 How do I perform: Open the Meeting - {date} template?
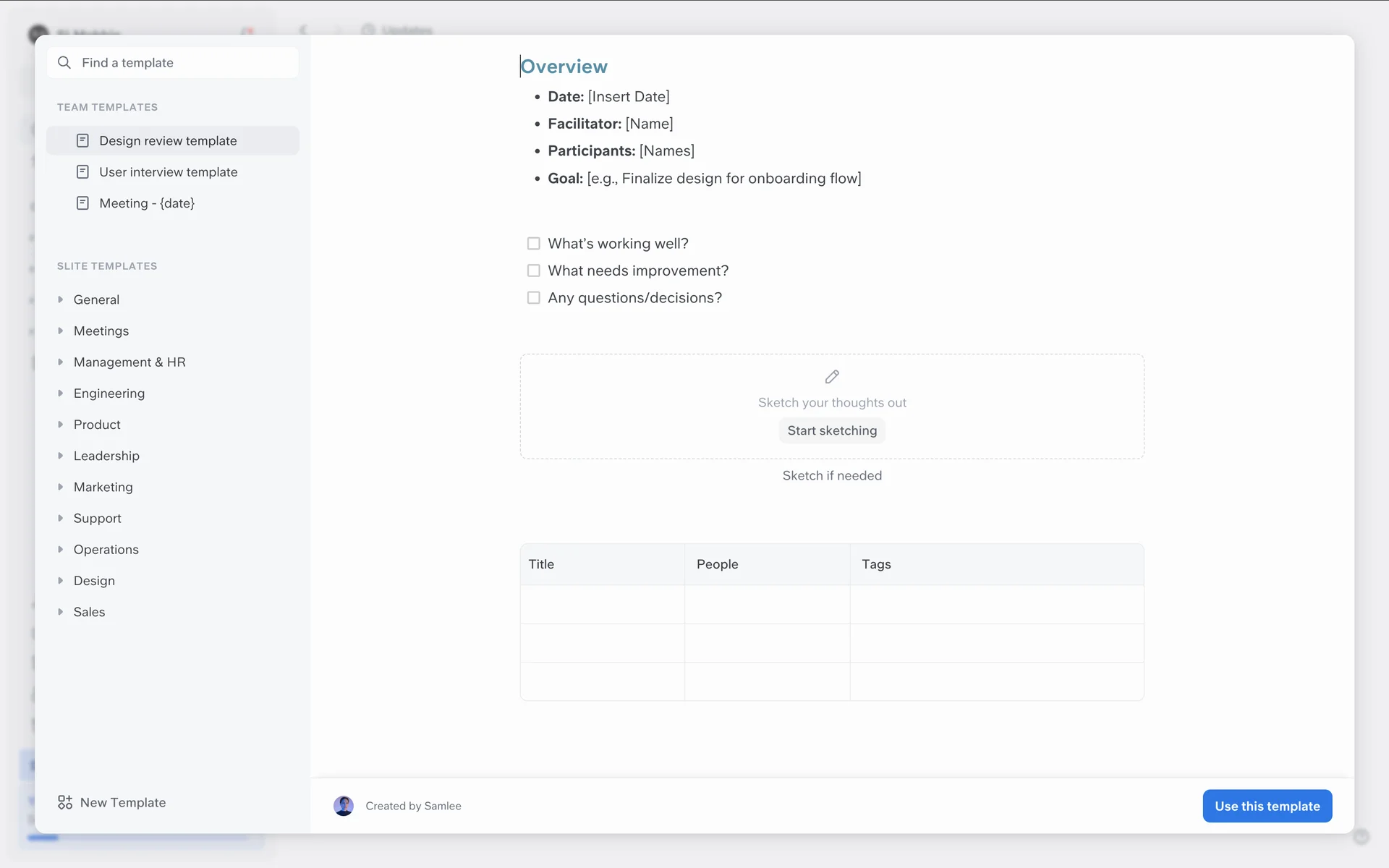[x=147, y=203]
